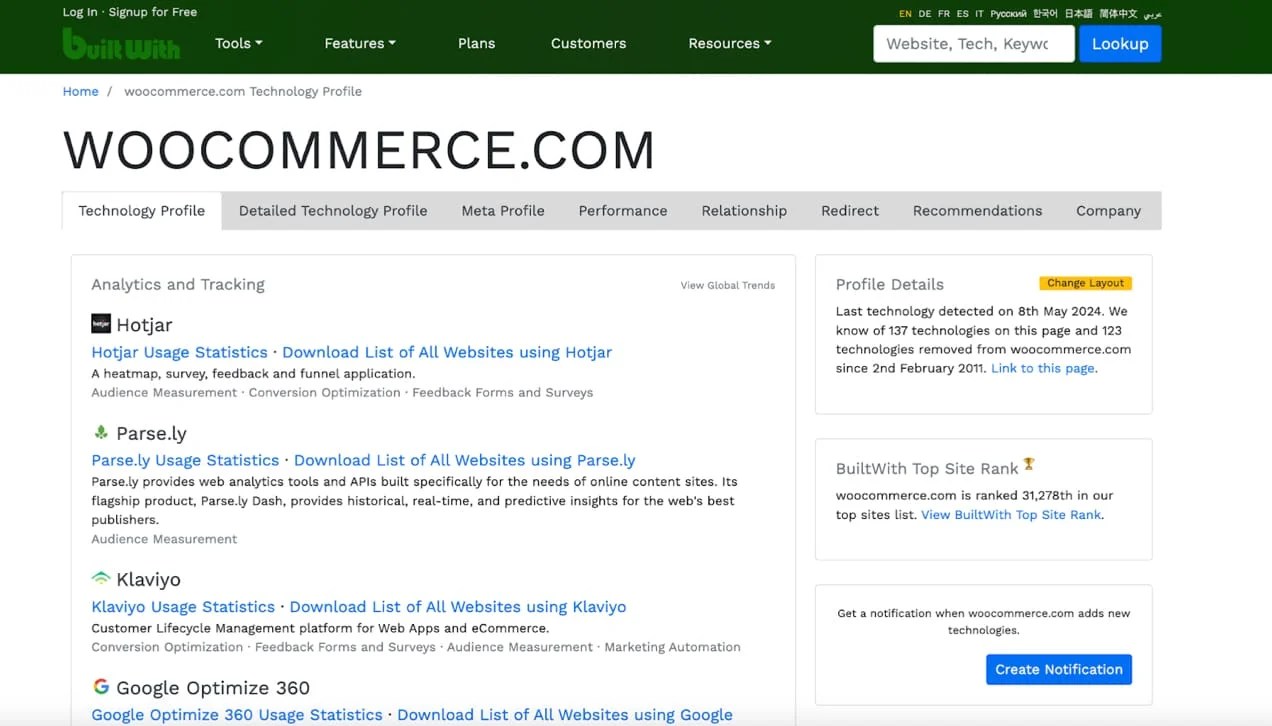1272x726 pixels.
Task: Switch language to 日本語
Action: tap(1079, 14)
